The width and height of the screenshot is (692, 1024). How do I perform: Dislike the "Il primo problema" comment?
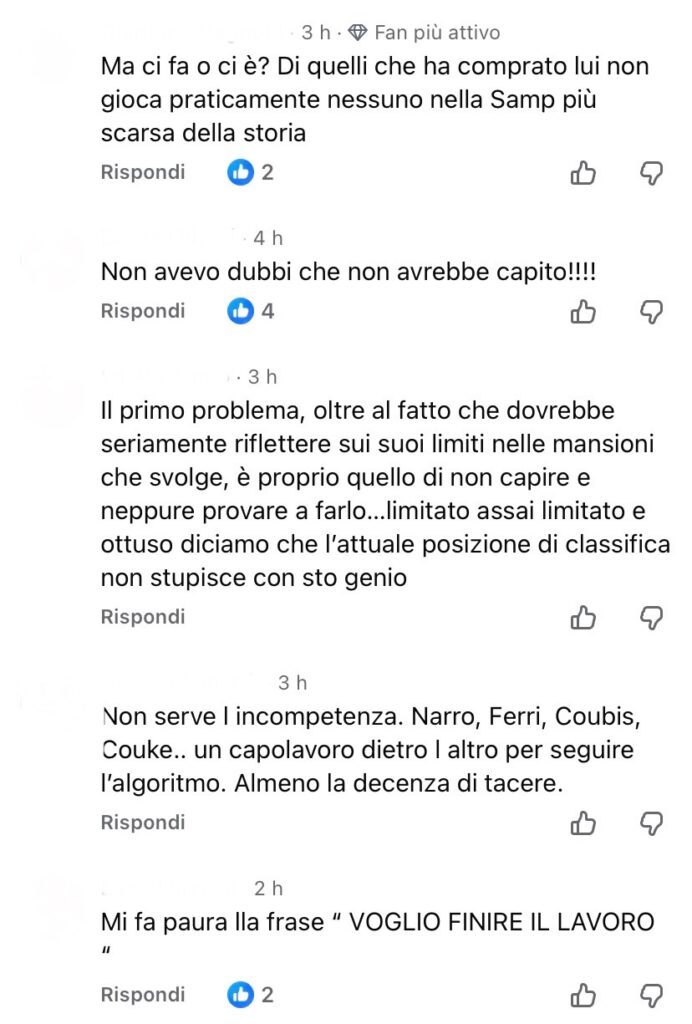coord(651,618)
